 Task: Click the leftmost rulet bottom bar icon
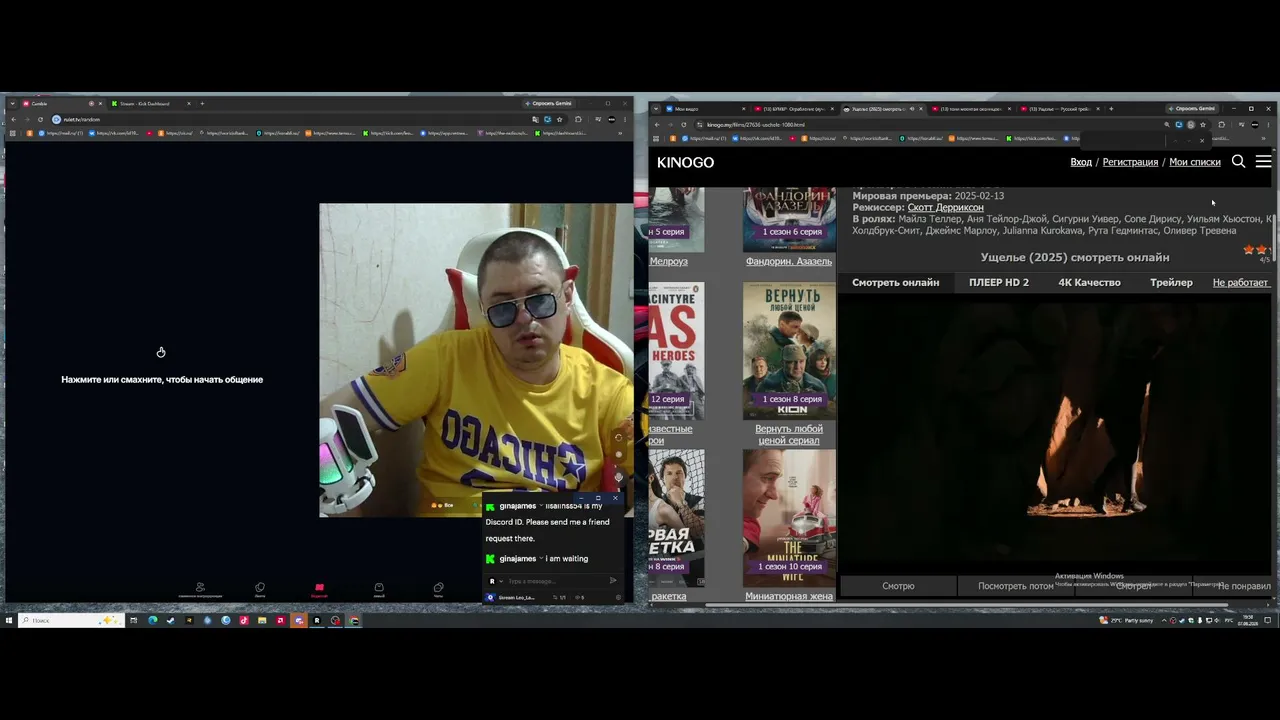click(200, 590)
